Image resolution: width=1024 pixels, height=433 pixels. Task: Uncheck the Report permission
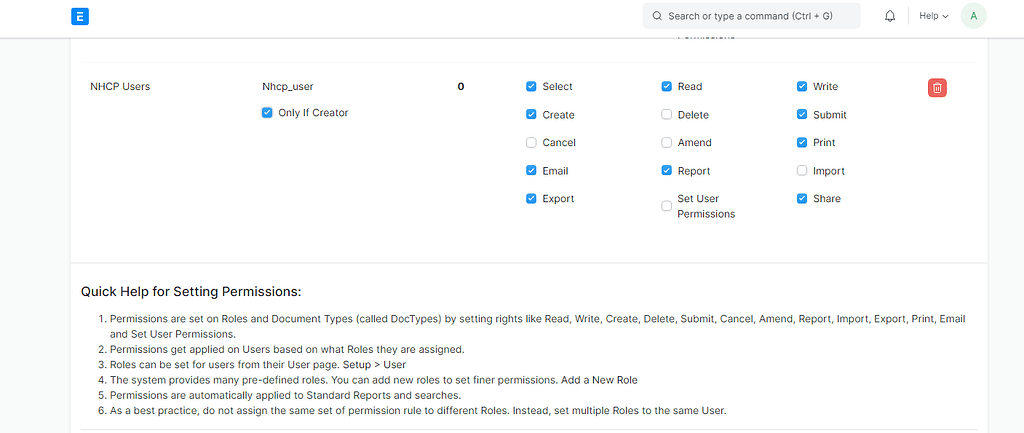pyautogui.click(x=667, y=171)
